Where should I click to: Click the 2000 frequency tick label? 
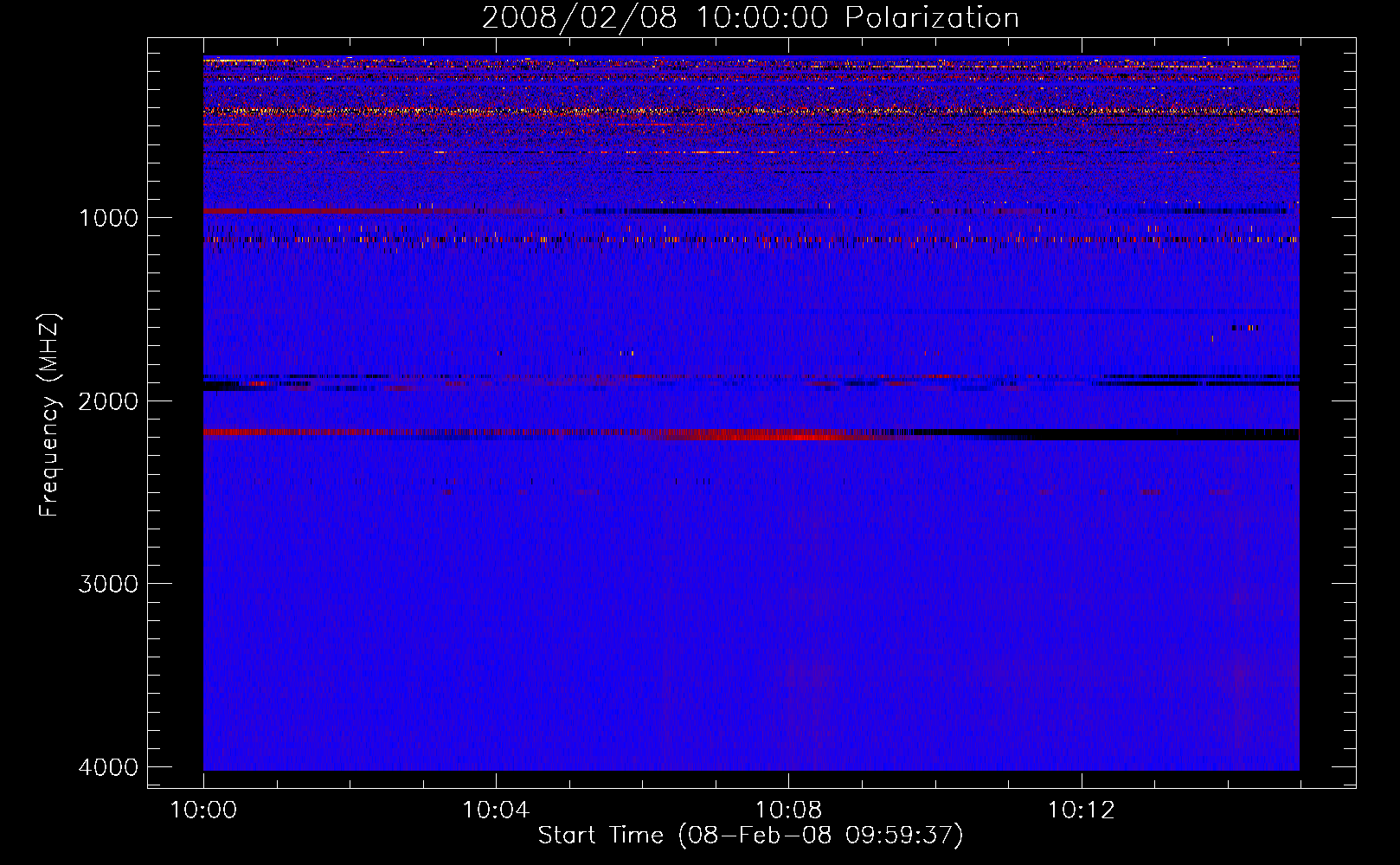(x=108, y=400)
